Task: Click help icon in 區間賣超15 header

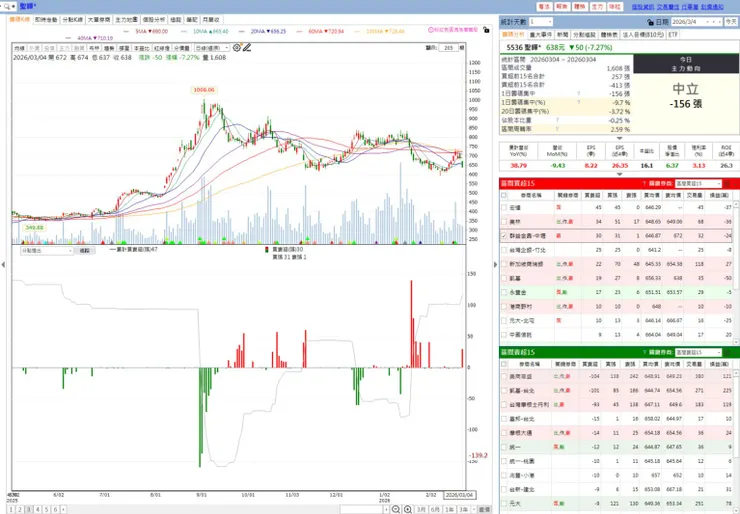Action: pyautogui.click(x=644, y=352)
